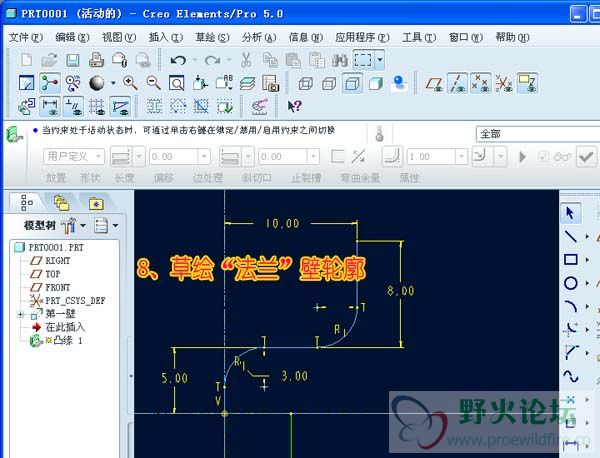
Task: Toggle datum axes display
Action: pyautogui.click(x=458, y=83)
